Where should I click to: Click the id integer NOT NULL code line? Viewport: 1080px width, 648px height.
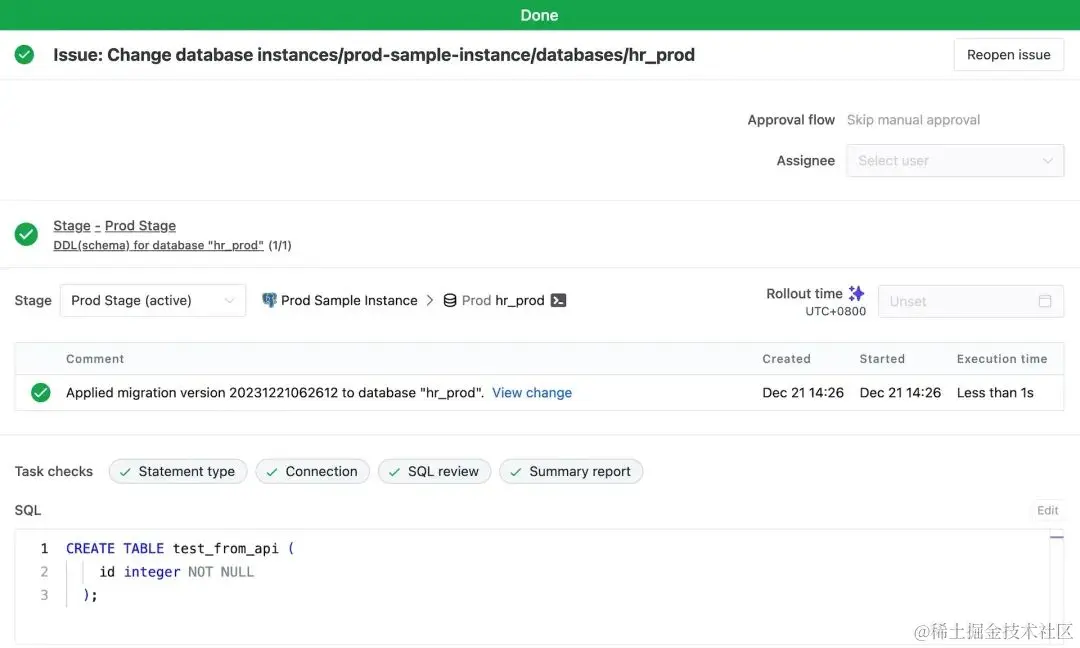[176, 572]
